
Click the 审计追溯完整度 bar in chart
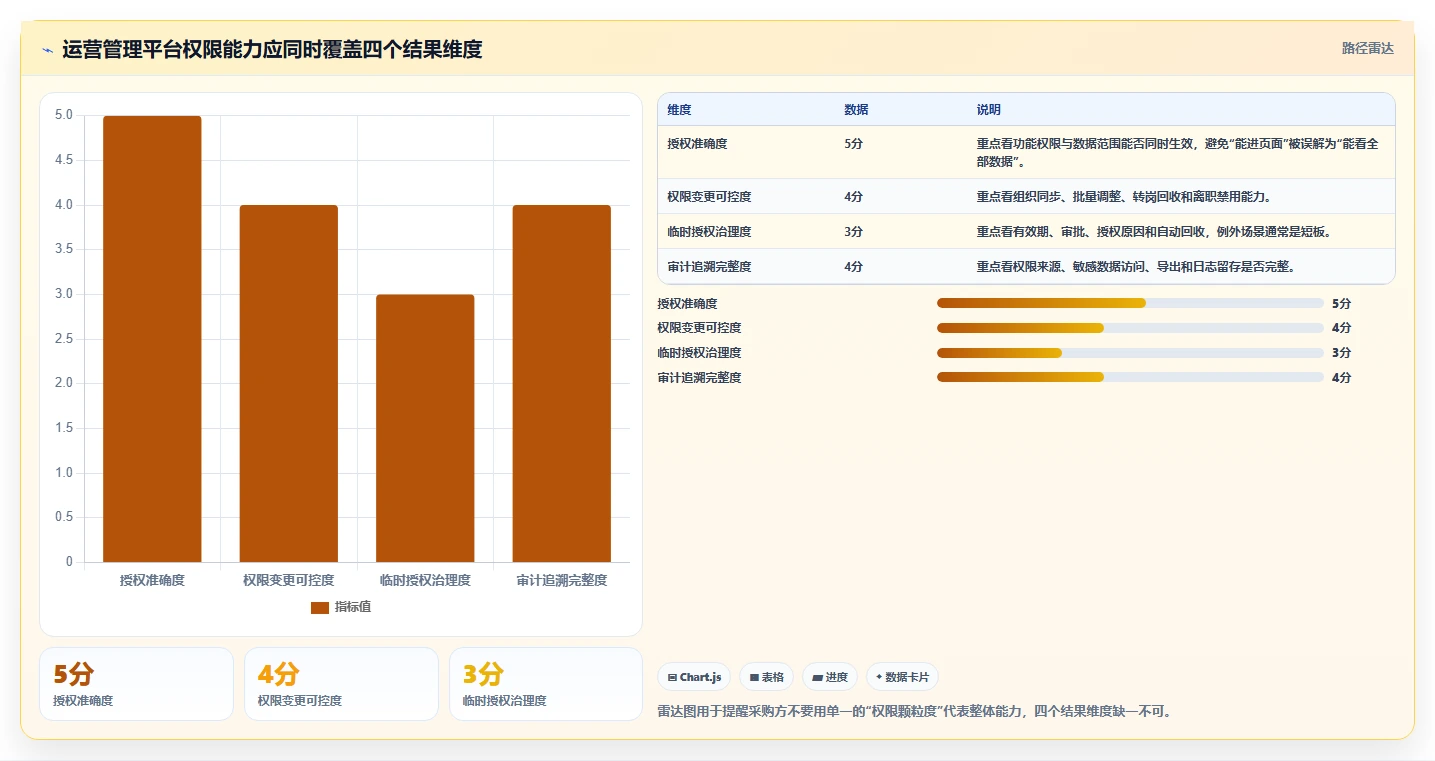coord(562,383)
